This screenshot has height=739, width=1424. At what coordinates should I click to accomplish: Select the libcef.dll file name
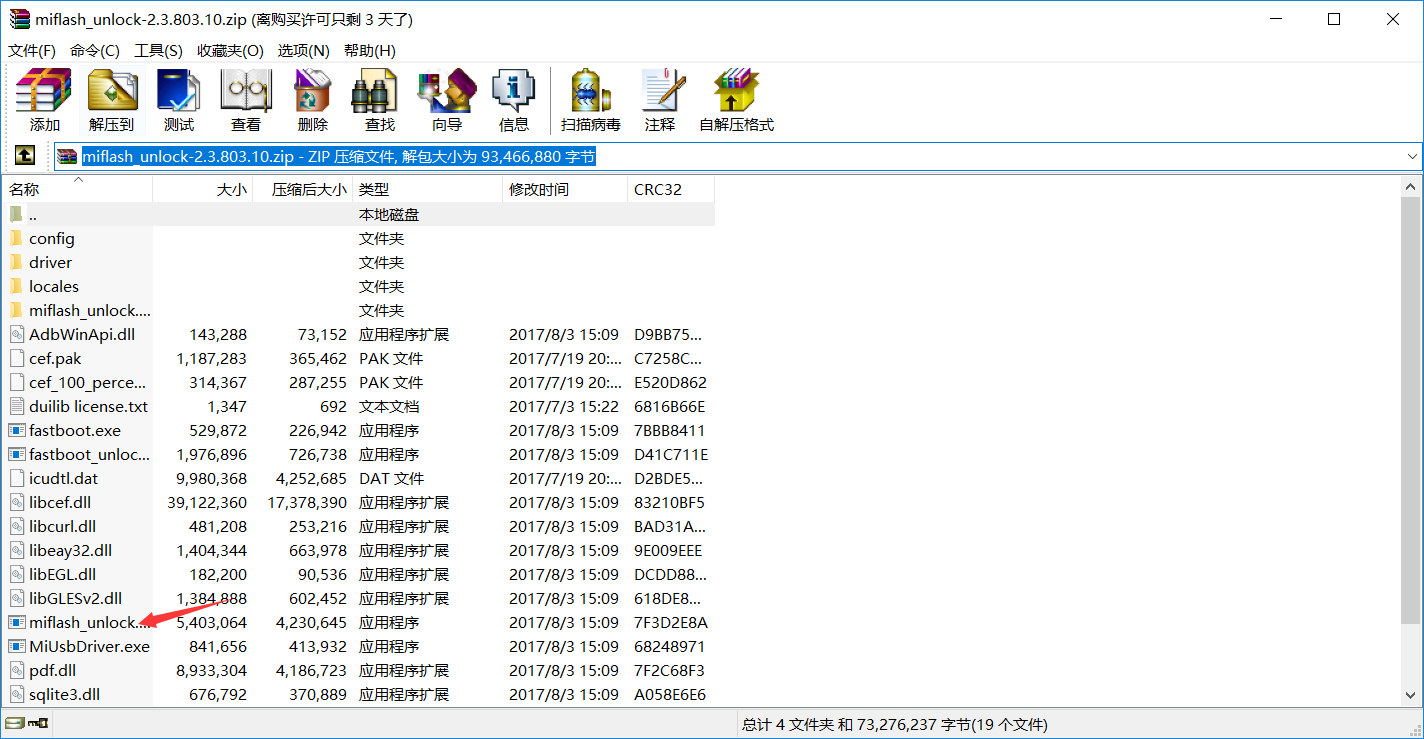click(x=60, y=502)
